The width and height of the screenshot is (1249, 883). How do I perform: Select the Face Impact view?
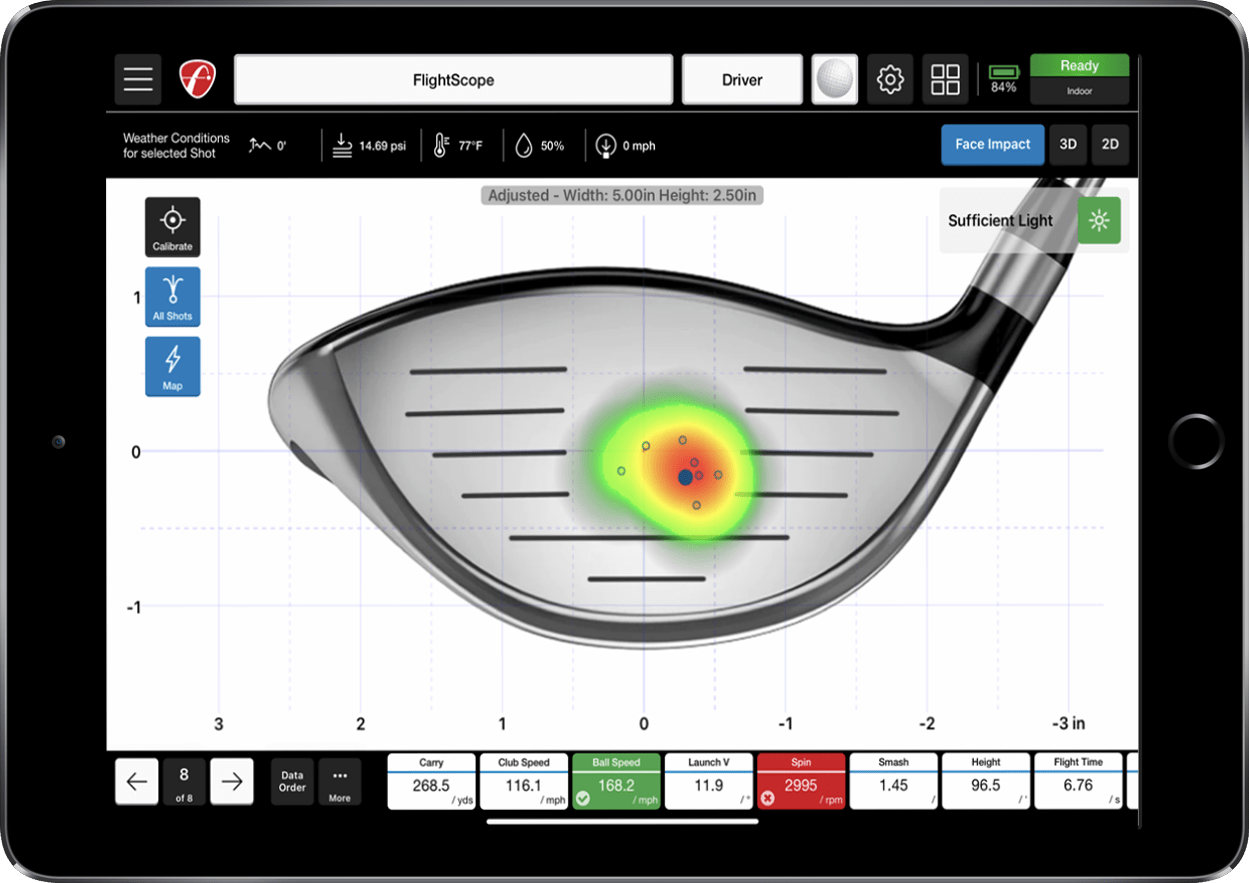pyautogui.click(x=992, y=144)
